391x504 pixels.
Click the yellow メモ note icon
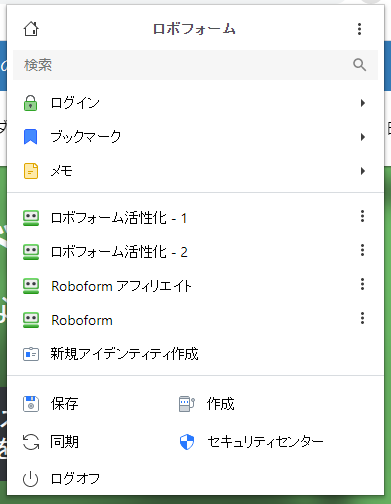tap(31, 171)
